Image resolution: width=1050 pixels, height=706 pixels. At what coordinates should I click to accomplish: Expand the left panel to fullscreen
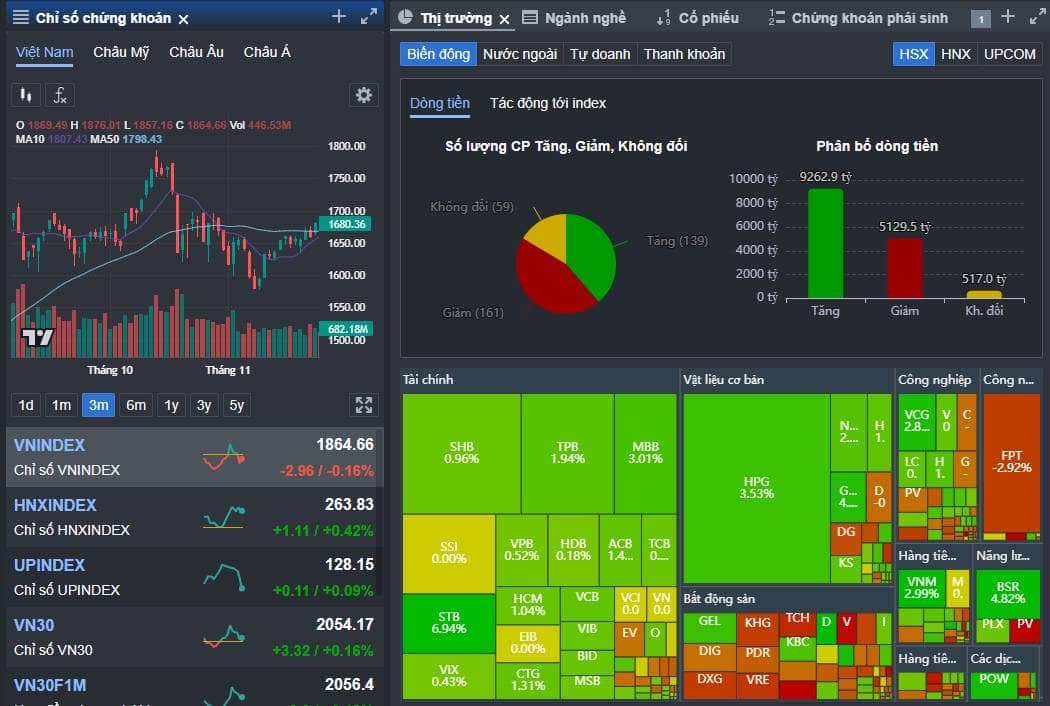pos(368,17)
